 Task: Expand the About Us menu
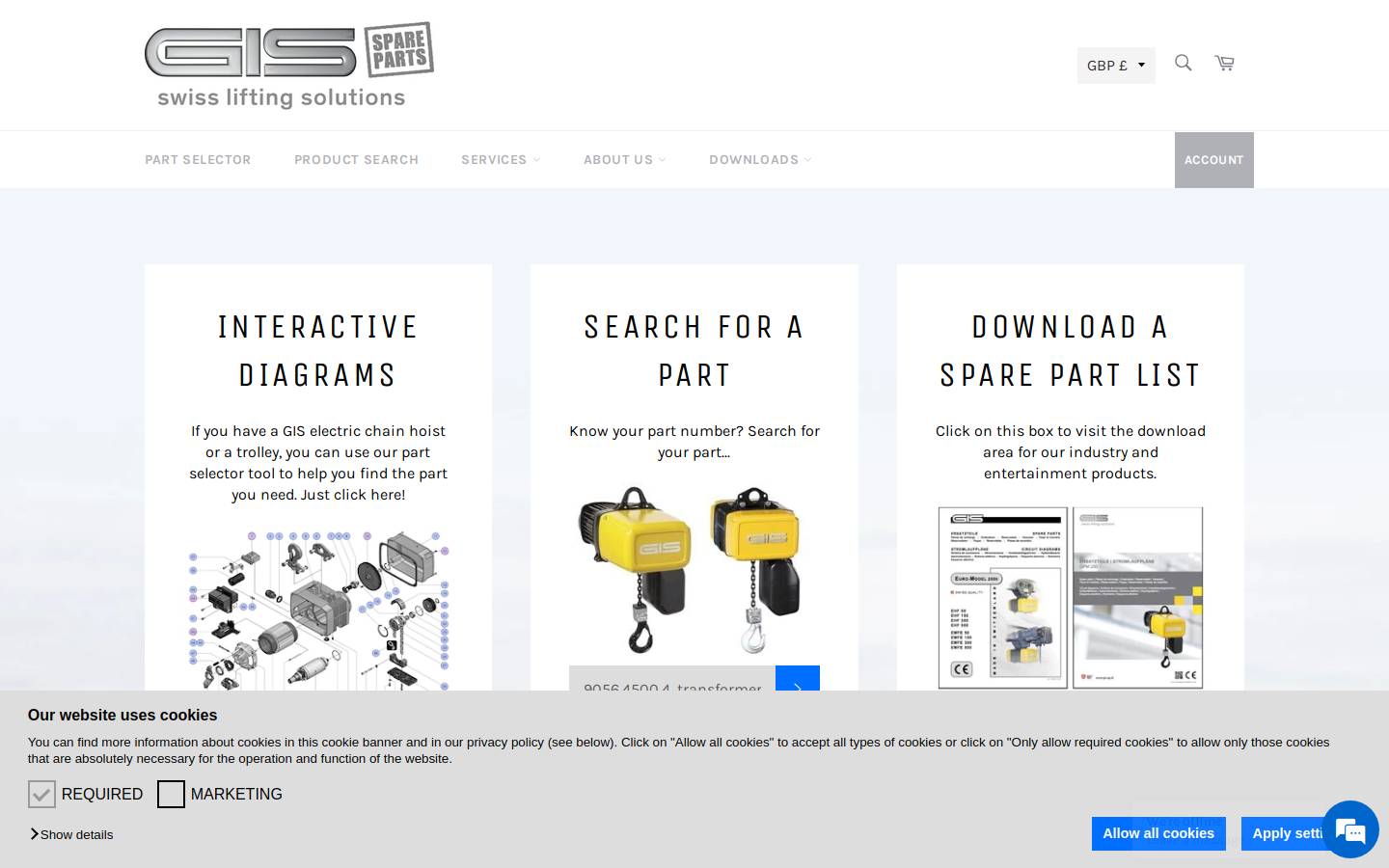[x=624, y=160]
